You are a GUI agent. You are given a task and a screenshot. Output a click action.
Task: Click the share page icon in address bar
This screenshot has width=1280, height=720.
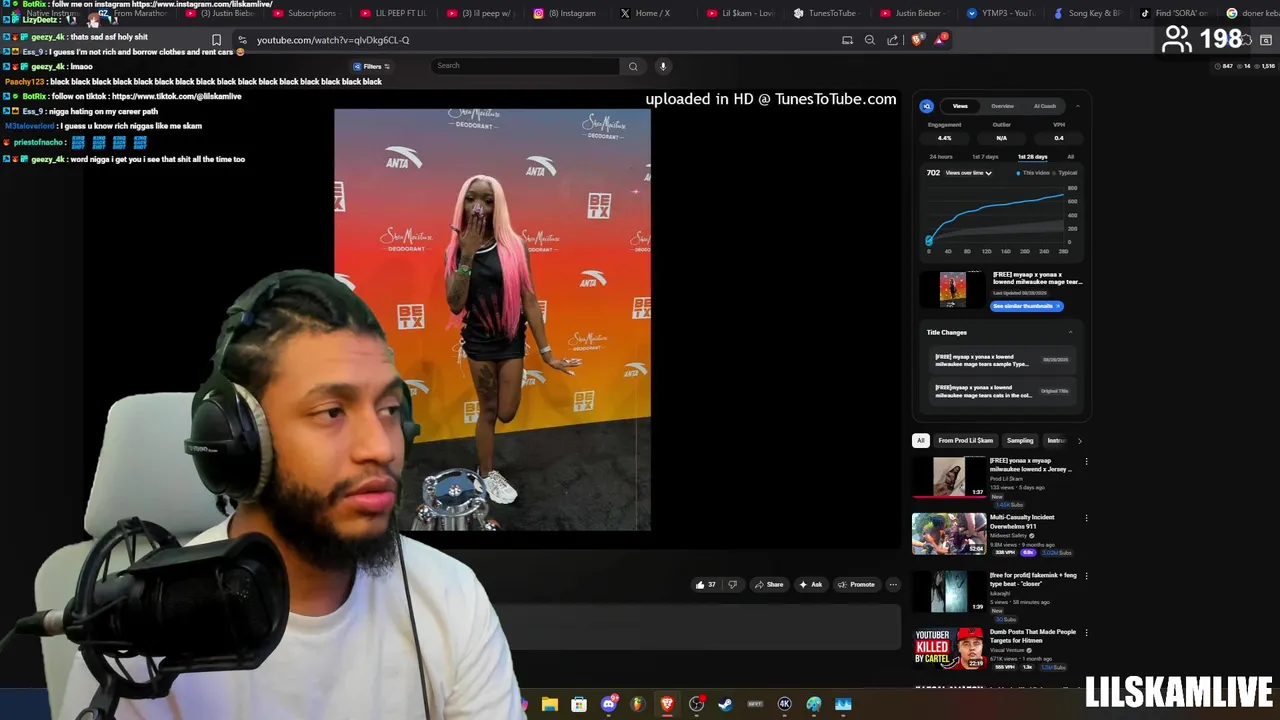coord(893,40)
